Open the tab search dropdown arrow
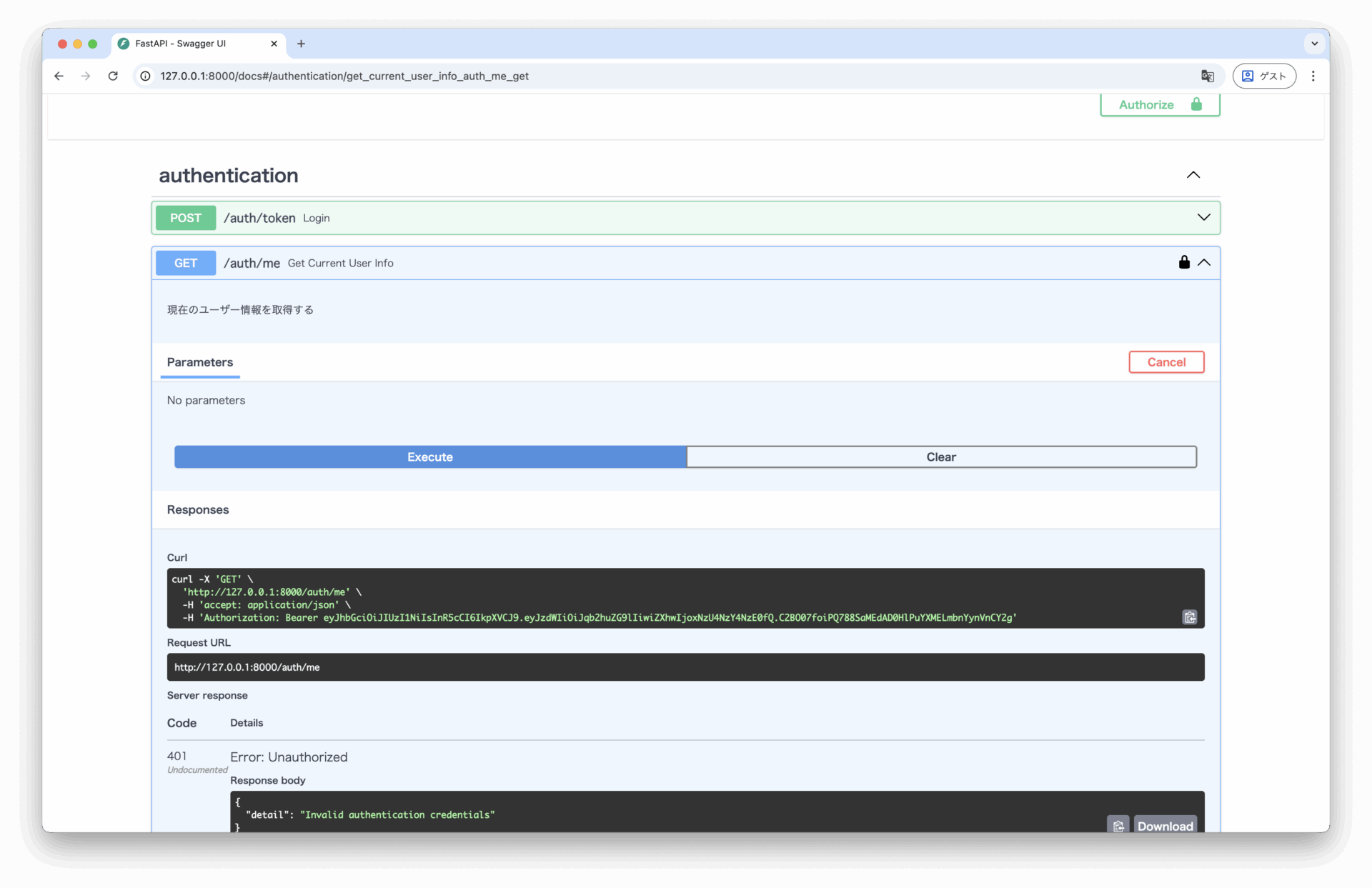 pyautogui.click(x=1314, y=44)
